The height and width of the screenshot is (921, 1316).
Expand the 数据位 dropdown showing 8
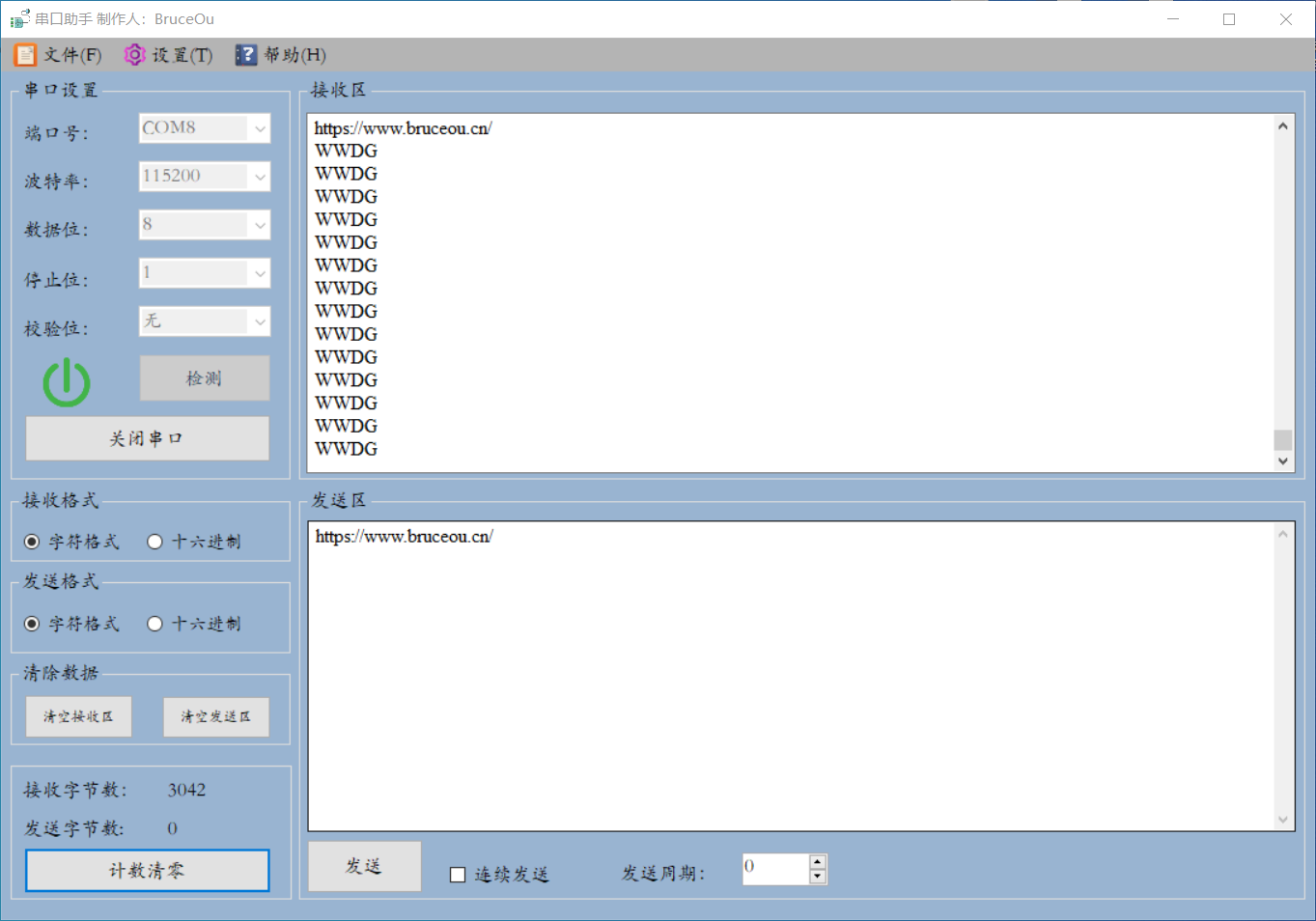click(x=260, y=225)
